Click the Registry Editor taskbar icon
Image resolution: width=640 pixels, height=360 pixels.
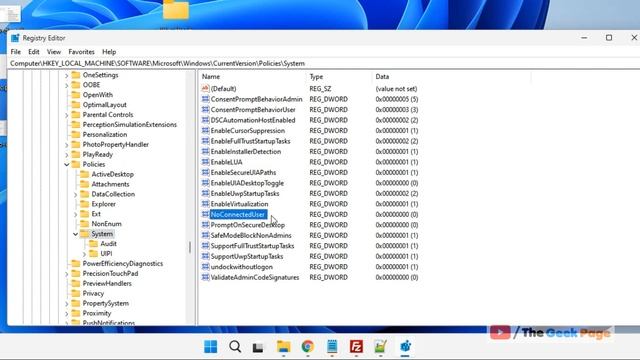click(405, 347)
